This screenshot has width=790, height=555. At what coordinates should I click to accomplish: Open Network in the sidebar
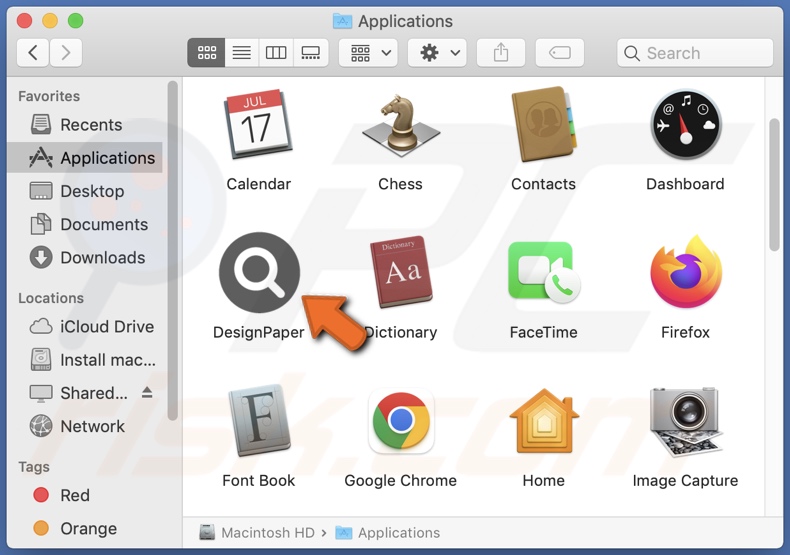click(x=85, y=426)
